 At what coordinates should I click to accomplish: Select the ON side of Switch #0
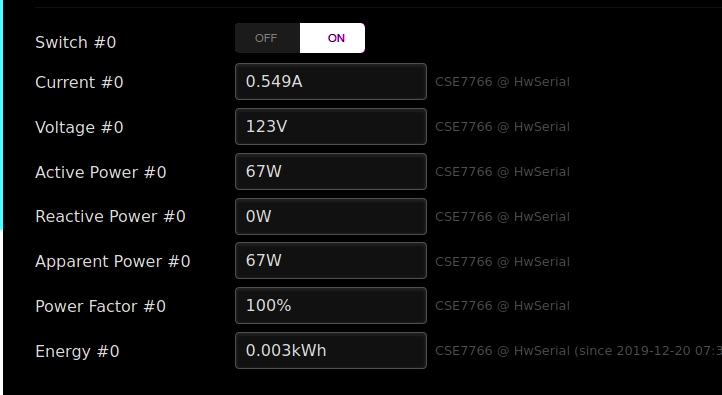tap(332, 38)
